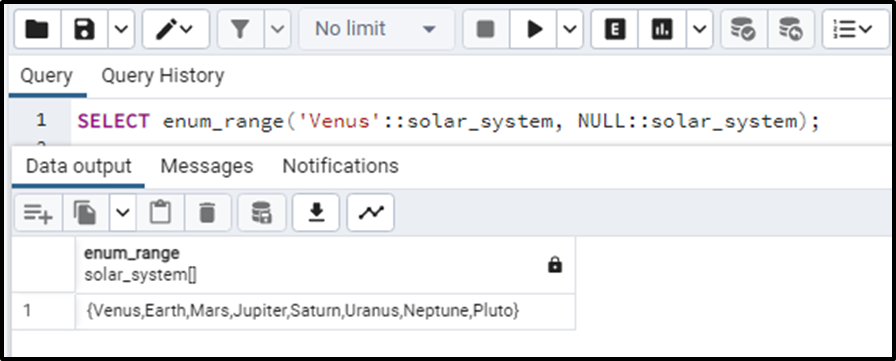Run the query with Execute play button
896x361 pixels.
(x=533, y=29)
